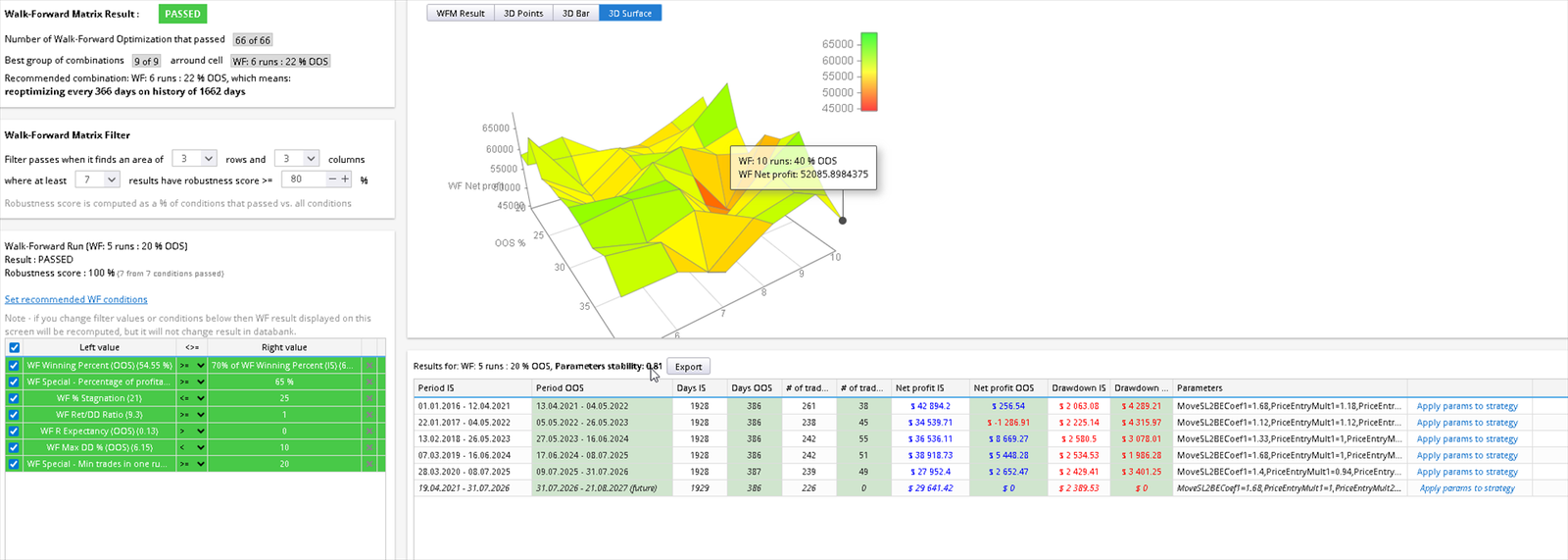This screenshot has height=560, width=1568.
Task: Delete the WF Ret/DD Ratio condition
Action: [369, 415]
